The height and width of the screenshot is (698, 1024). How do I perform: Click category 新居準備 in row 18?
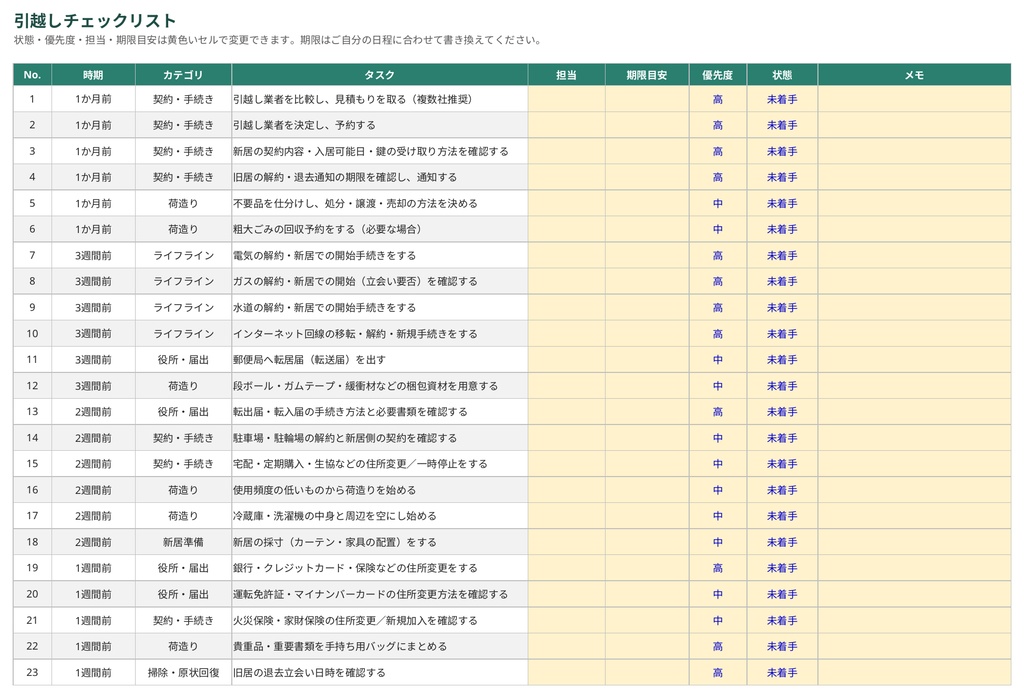point(184,542)
